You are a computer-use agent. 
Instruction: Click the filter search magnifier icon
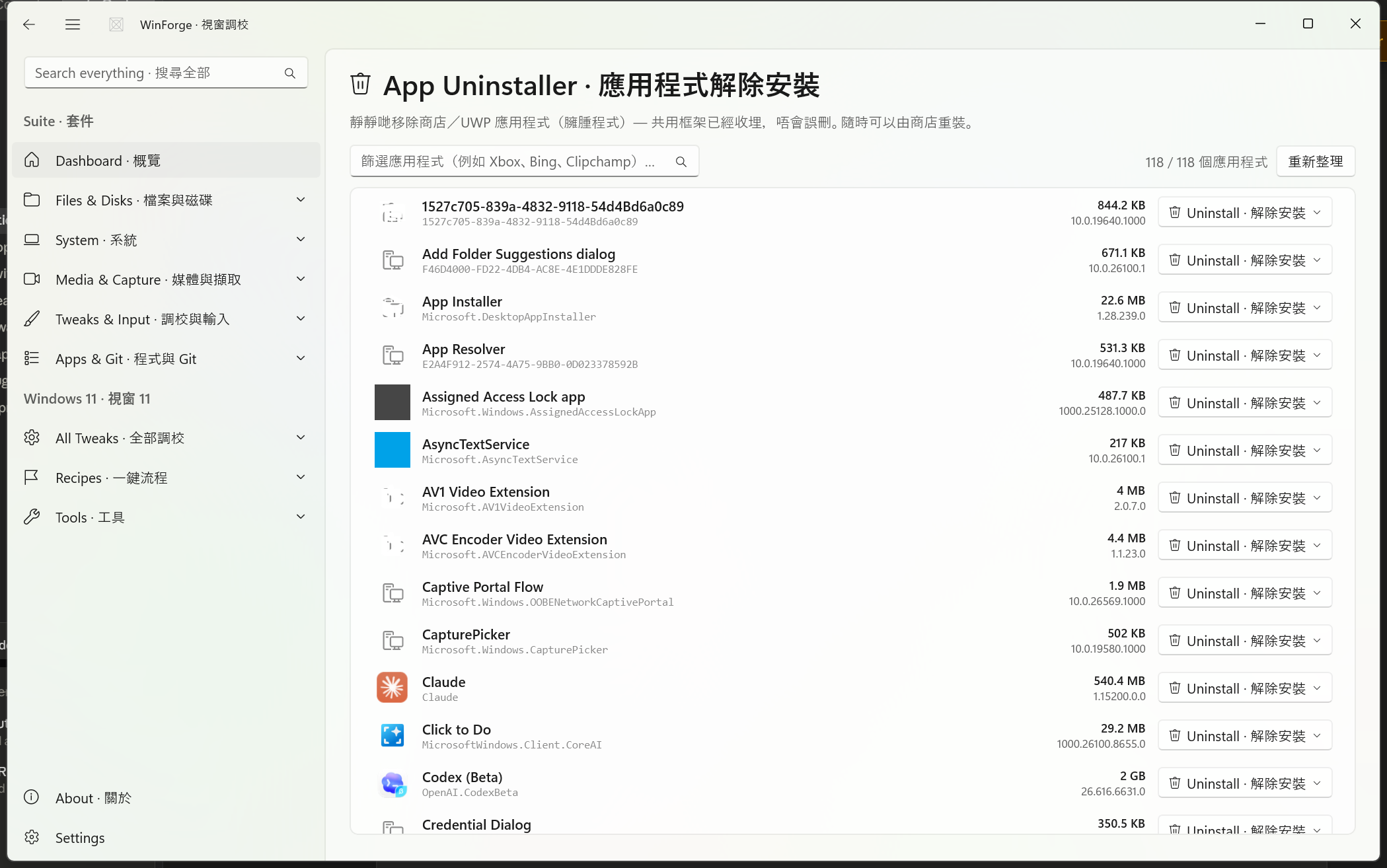click(681, 162)
